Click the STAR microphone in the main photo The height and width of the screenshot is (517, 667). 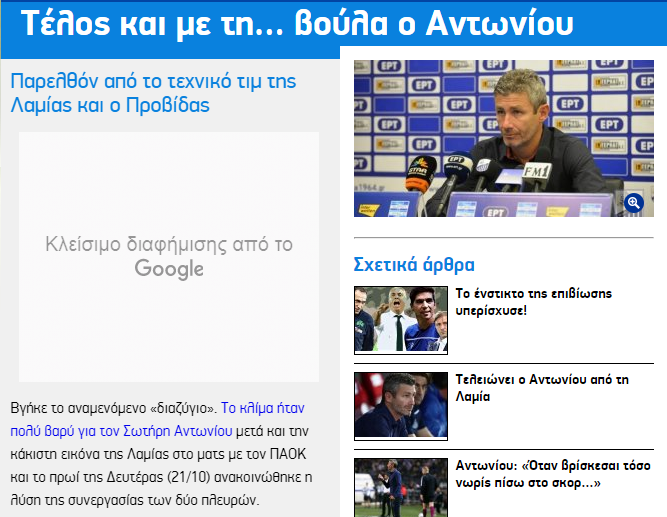point(421,173)
